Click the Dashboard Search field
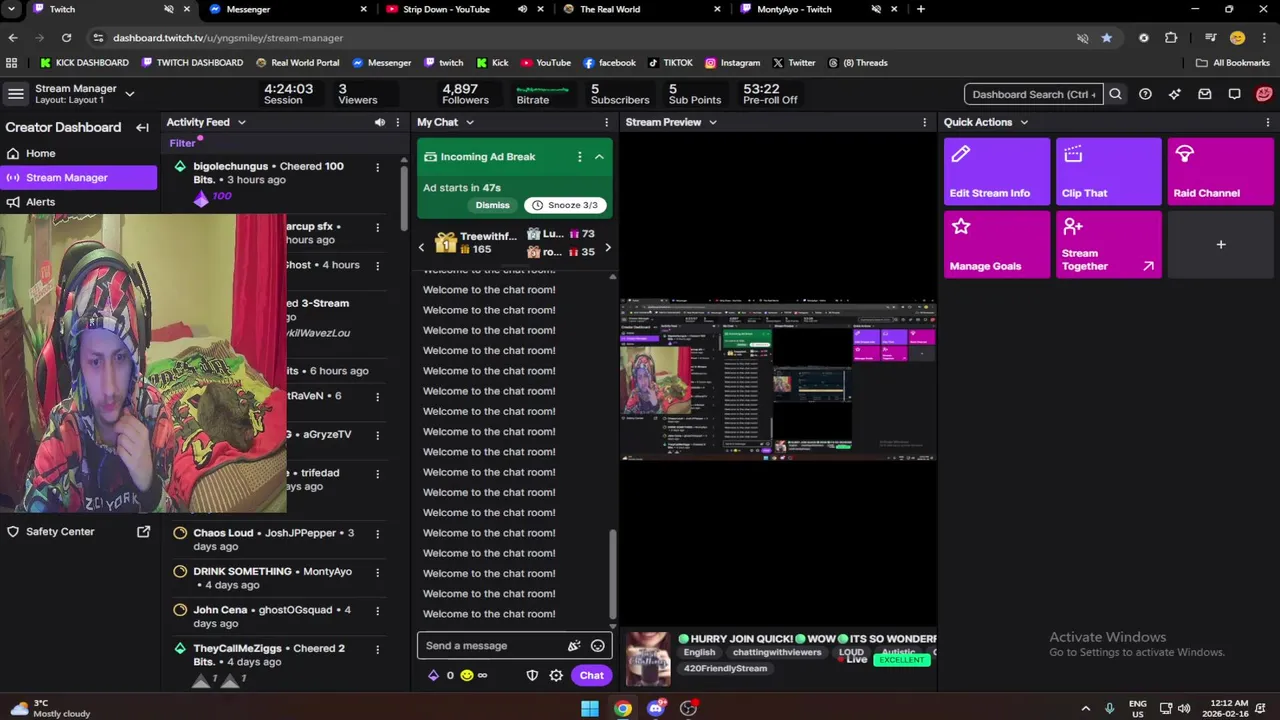The image size is (1280, 720). pyautogui.click(x=1034, y=94)
